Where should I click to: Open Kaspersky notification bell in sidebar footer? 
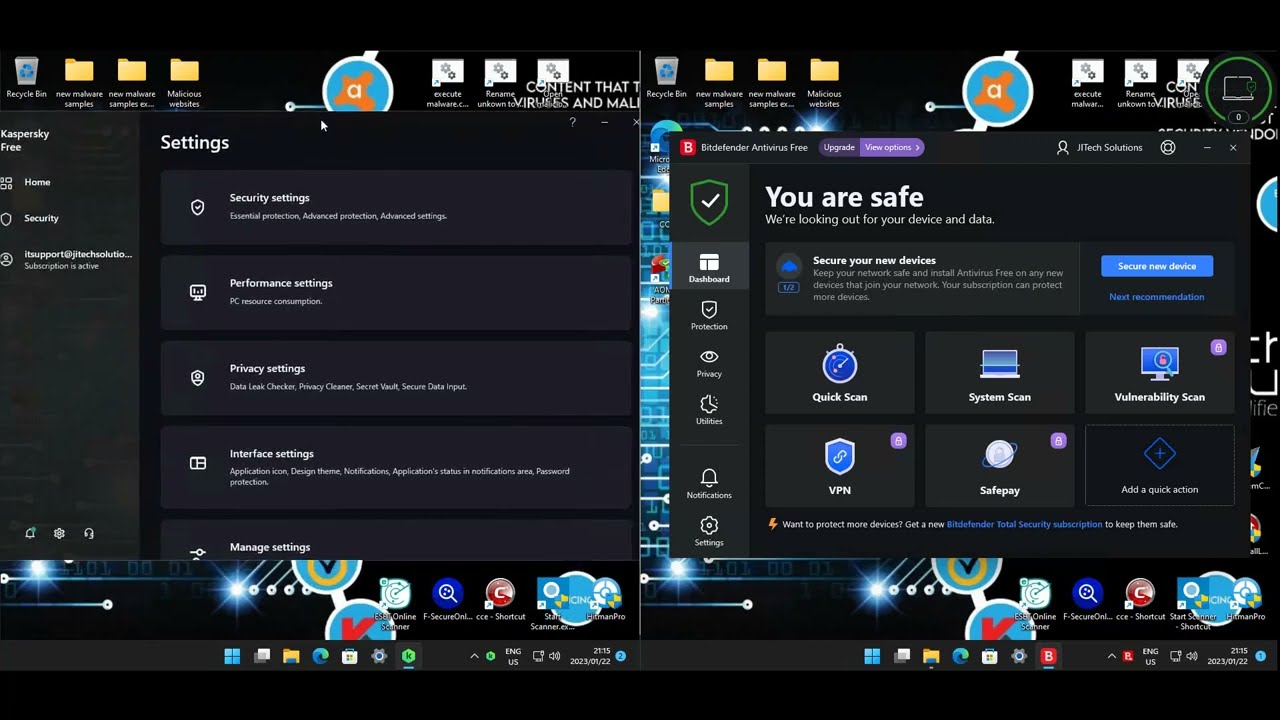(30, 533)
